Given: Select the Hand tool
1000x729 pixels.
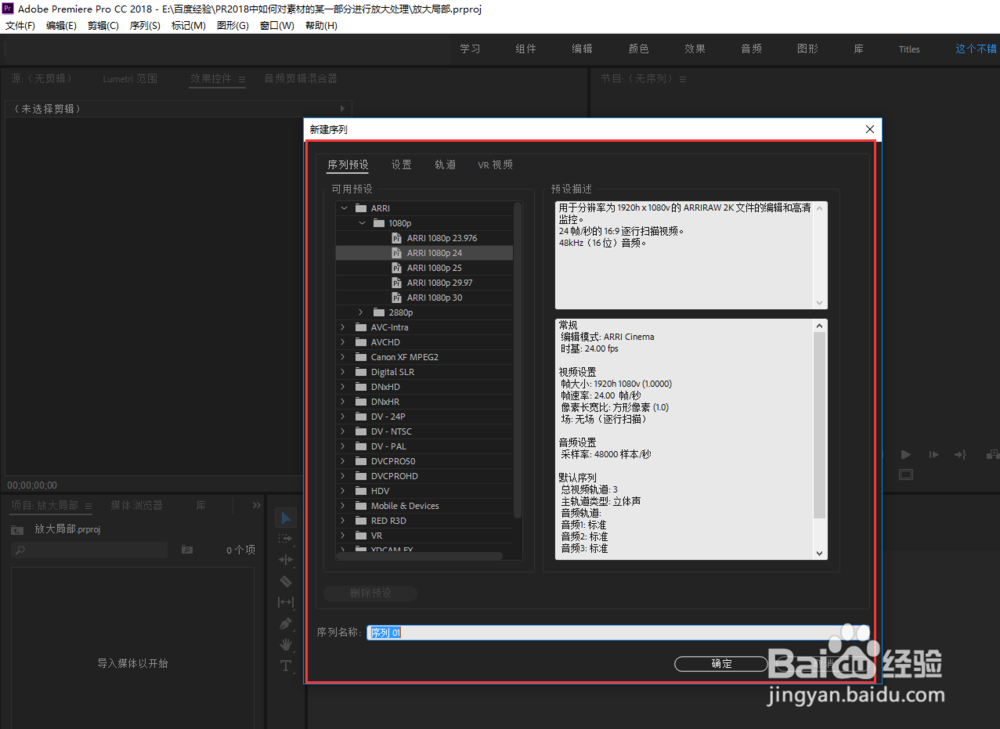Looking at the screenshot, I should 286,644.
